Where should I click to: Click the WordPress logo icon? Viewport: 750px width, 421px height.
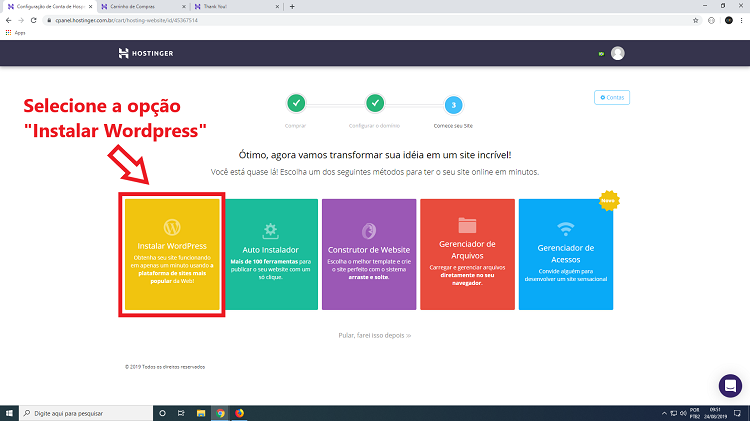(x=172, y=227)
